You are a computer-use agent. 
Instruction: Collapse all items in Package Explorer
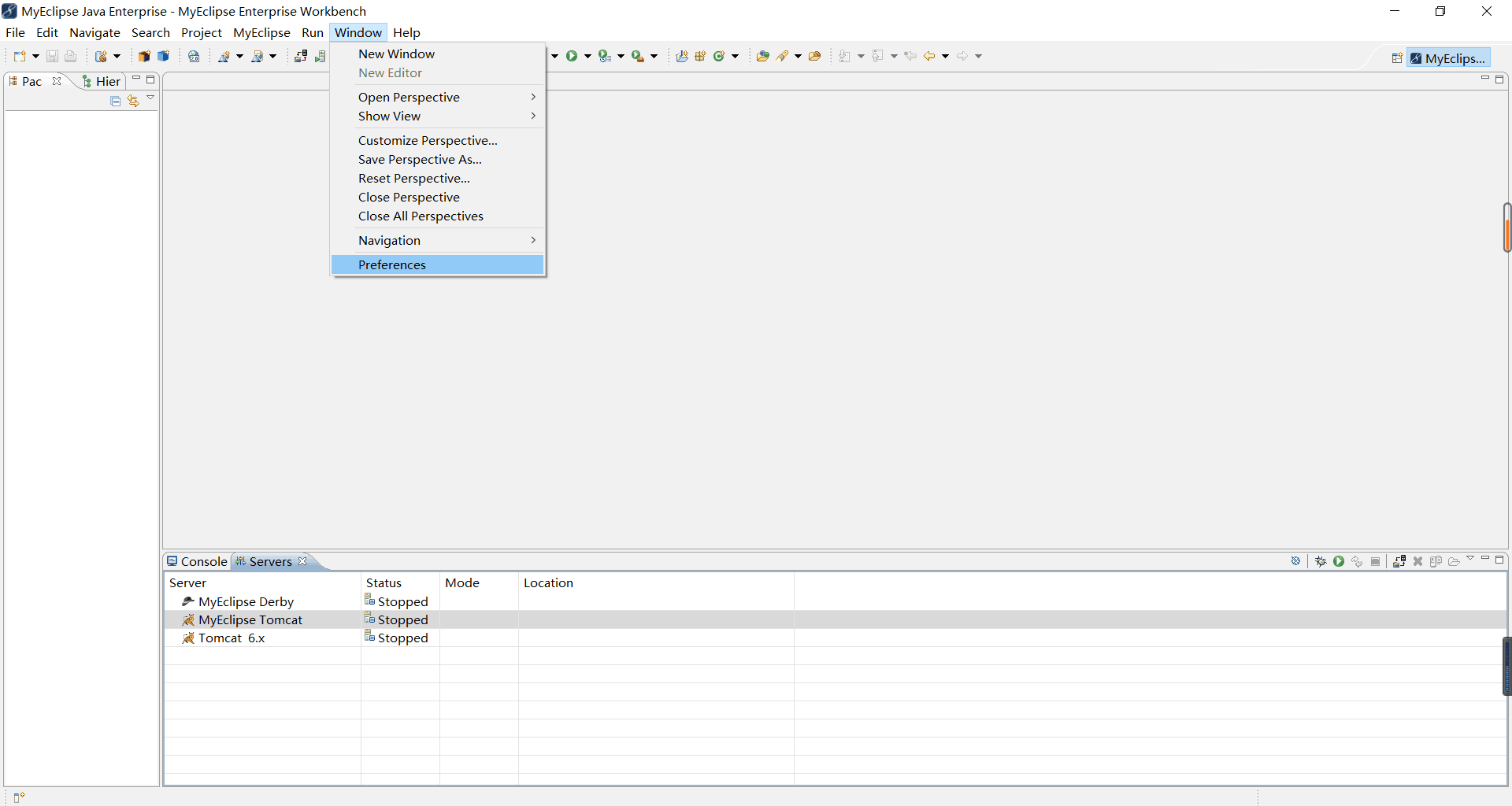(115, 101)
